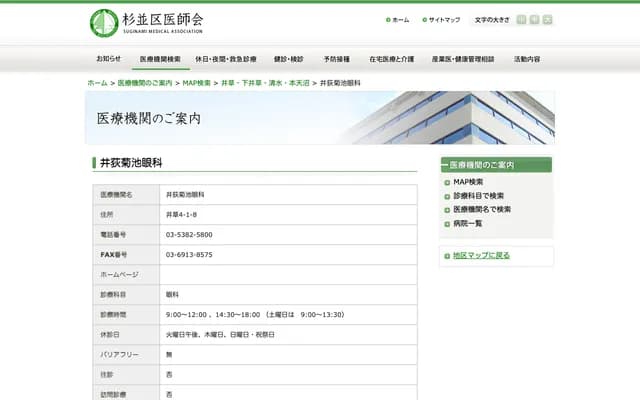Screen dimensions: 640x400
Task: Go to 井草・下井草・清水・本天沼 breadcrumb link
Action: [x=265, y=83]
